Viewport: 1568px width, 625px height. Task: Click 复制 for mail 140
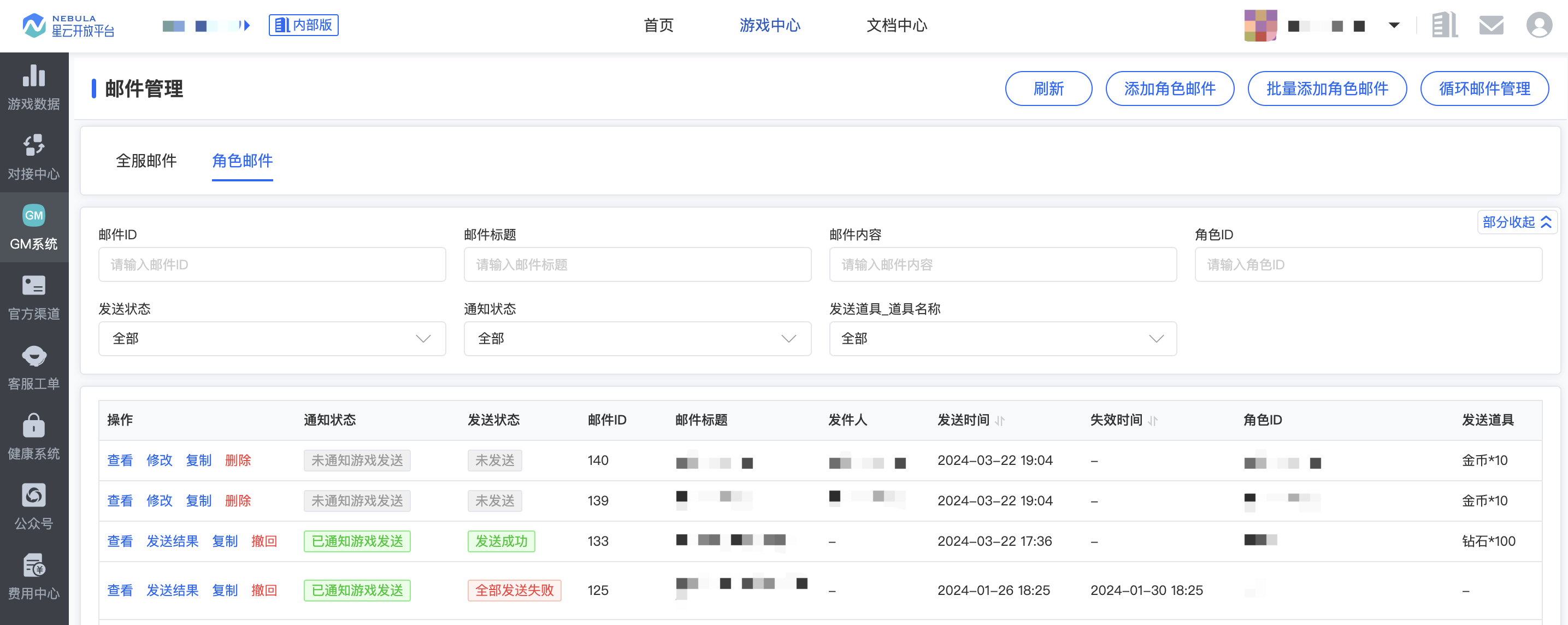click(198, 461)
